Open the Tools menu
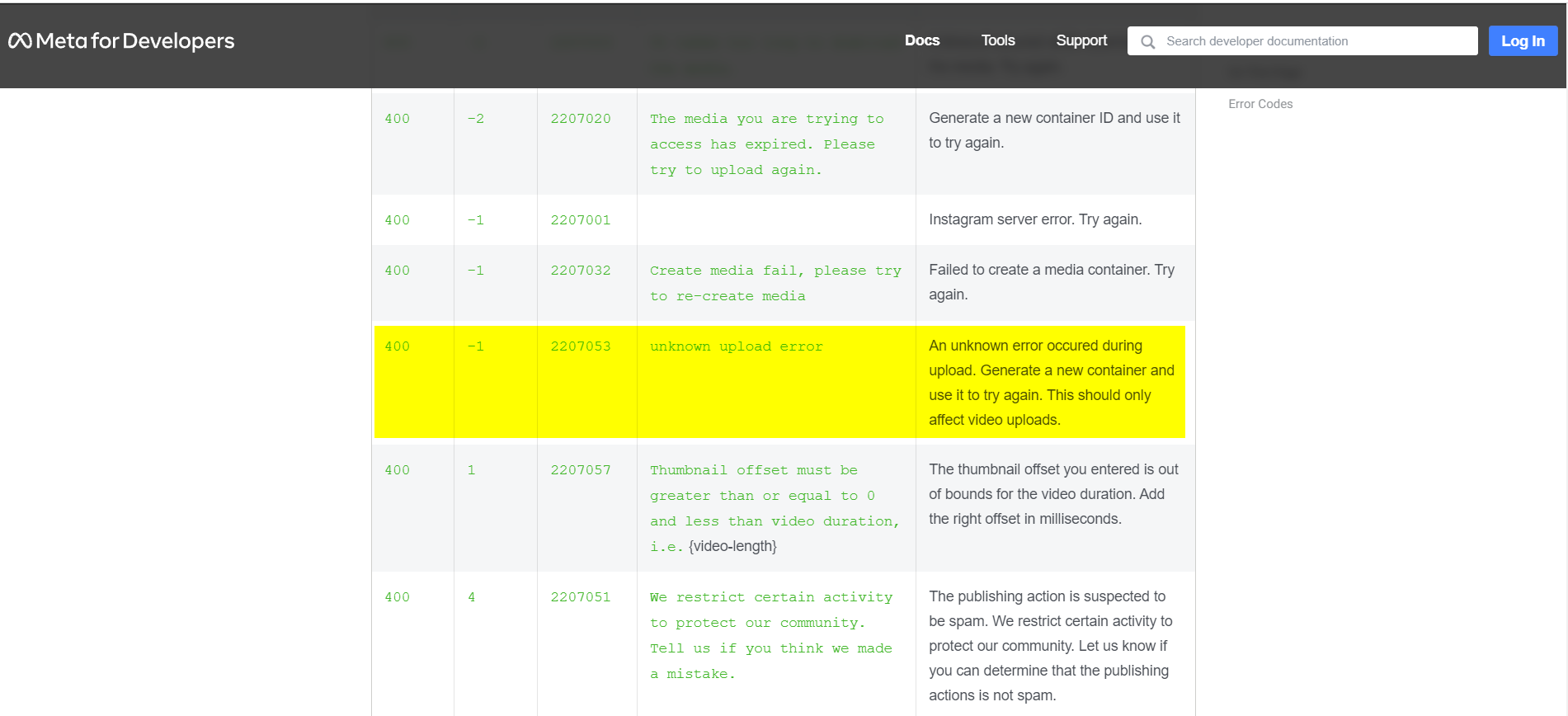 click(998, 40)
